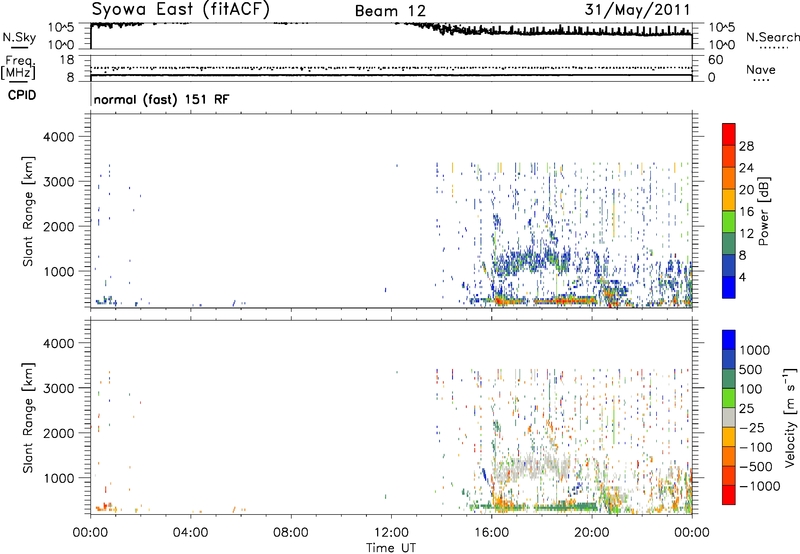Click the gray band of velocity colorbar

[x=729, y=417]
